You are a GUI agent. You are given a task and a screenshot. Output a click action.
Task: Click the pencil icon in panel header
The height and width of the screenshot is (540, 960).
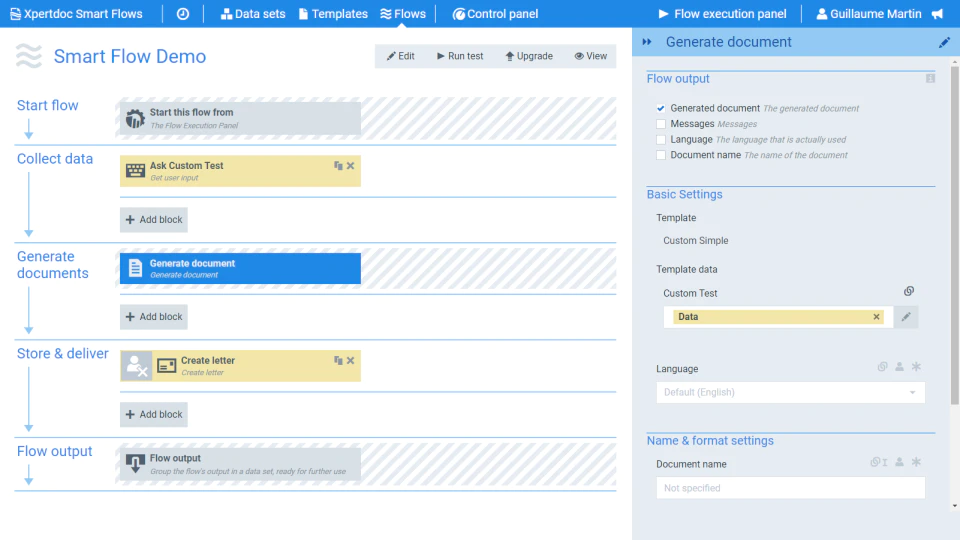click(x=944, y=42)
